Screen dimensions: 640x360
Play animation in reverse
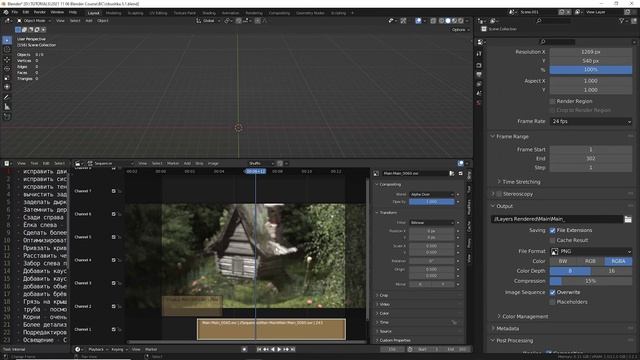coord(273,349)
